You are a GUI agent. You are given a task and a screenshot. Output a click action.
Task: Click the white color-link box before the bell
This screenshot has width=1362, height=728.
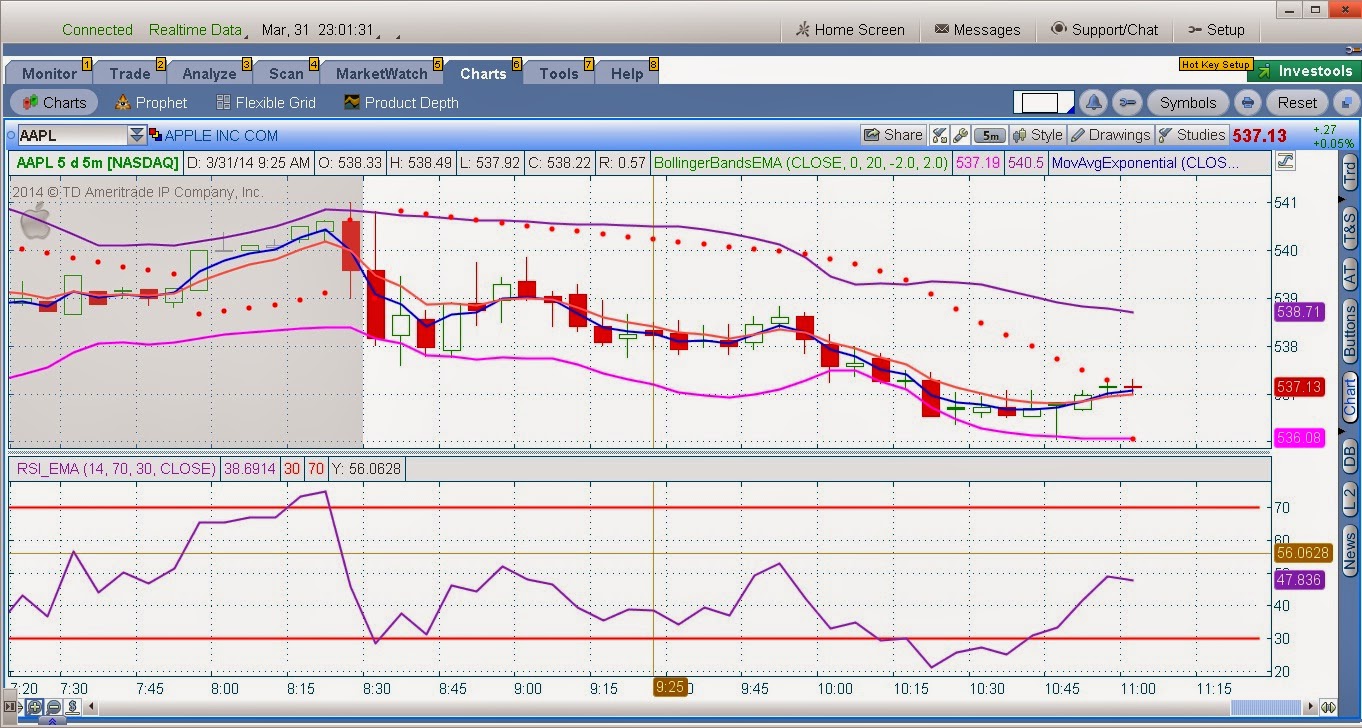tap(1042, 102)
